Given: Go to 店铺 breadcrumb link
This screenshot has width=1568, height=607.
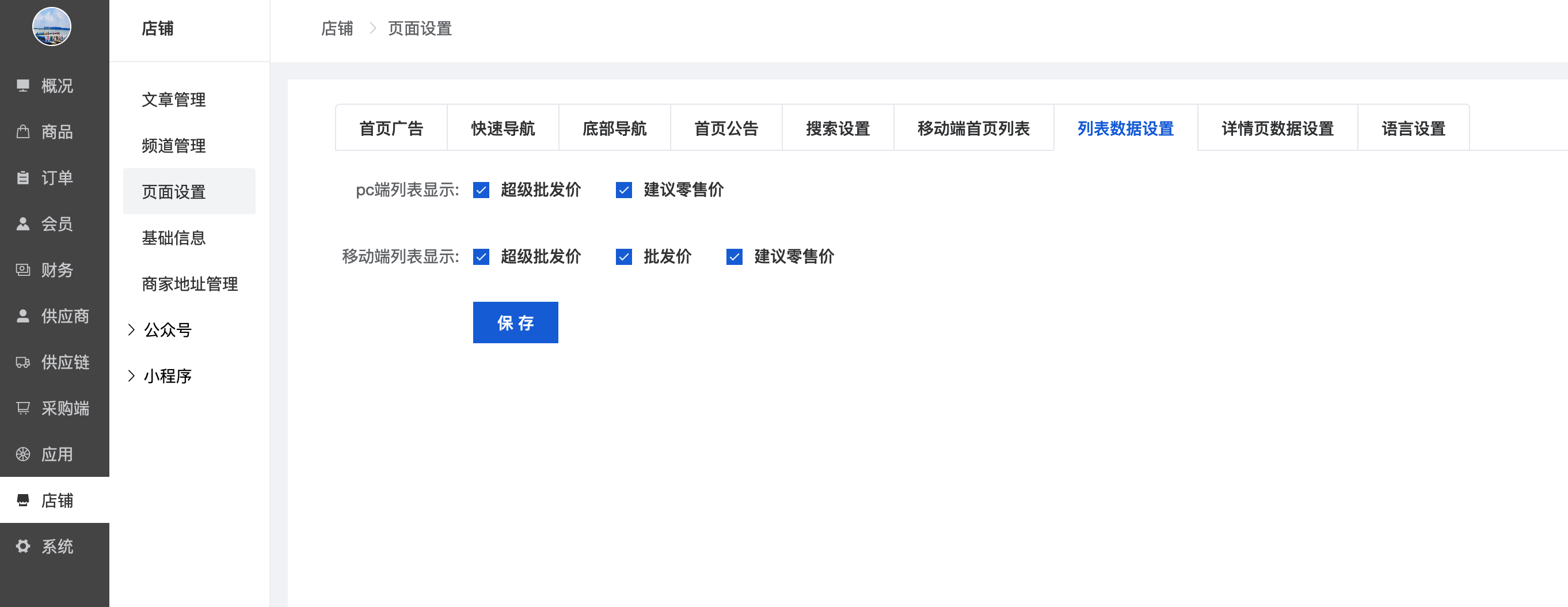Looking at the screenshot, I should coord(337,29).
